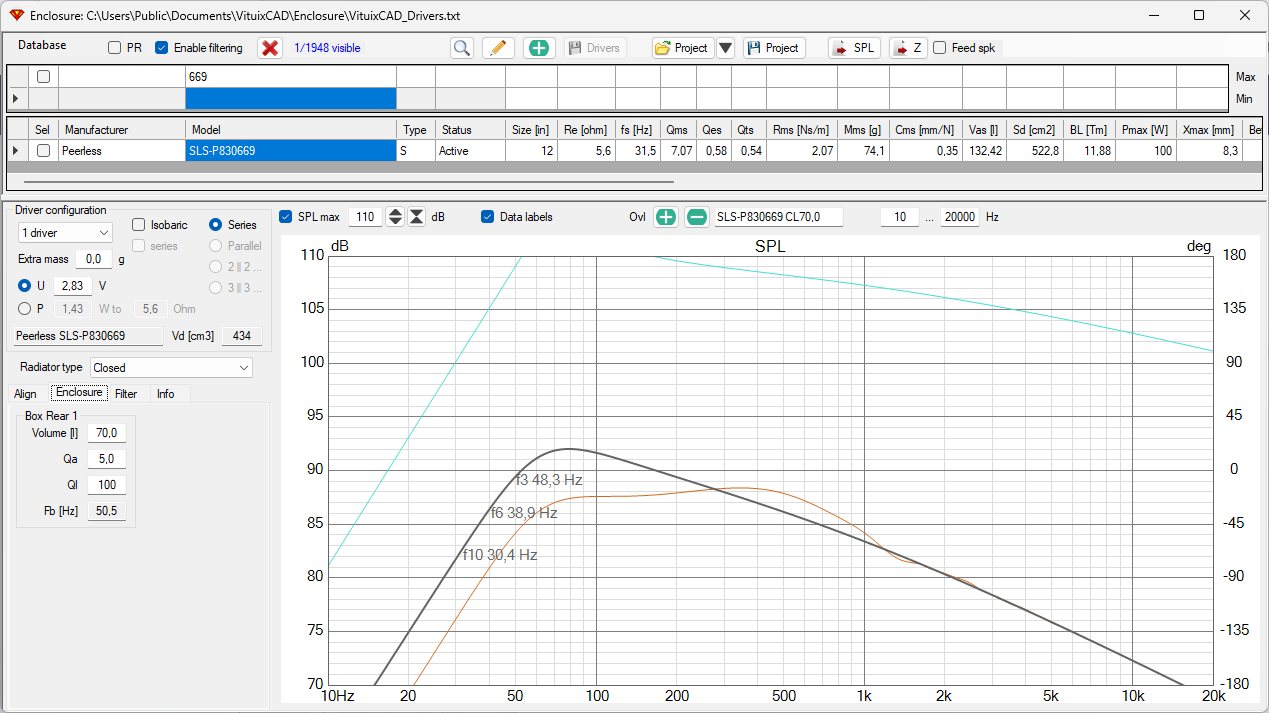Viewport: 1269px width, 713px height.
Task: Open the 1 driver count dropdown
Action: [x=65, y=232]
